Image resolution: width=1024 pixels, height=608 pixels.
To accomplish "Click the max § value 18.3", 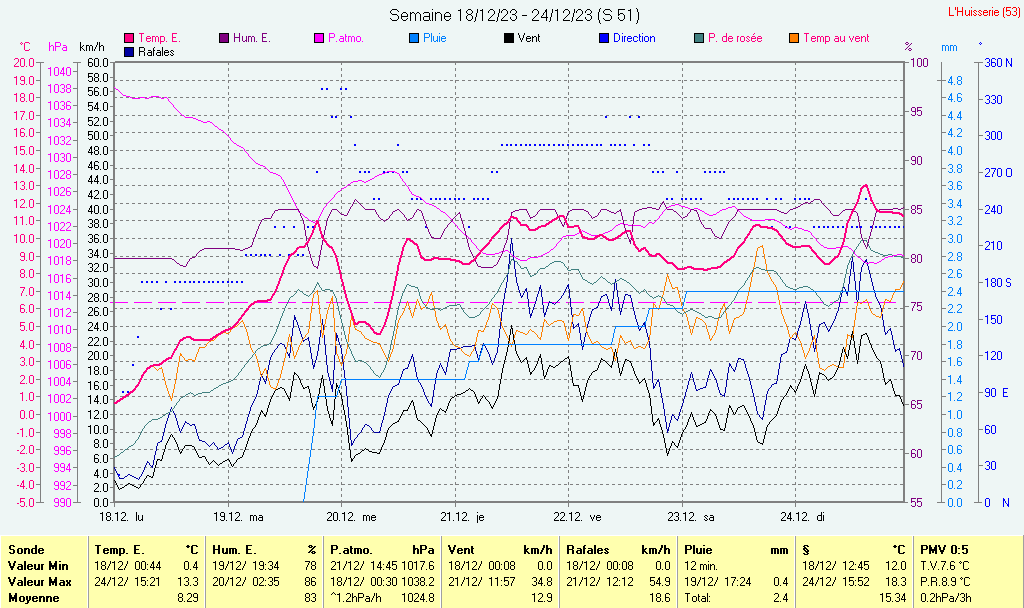I will (x=895, y=582).
